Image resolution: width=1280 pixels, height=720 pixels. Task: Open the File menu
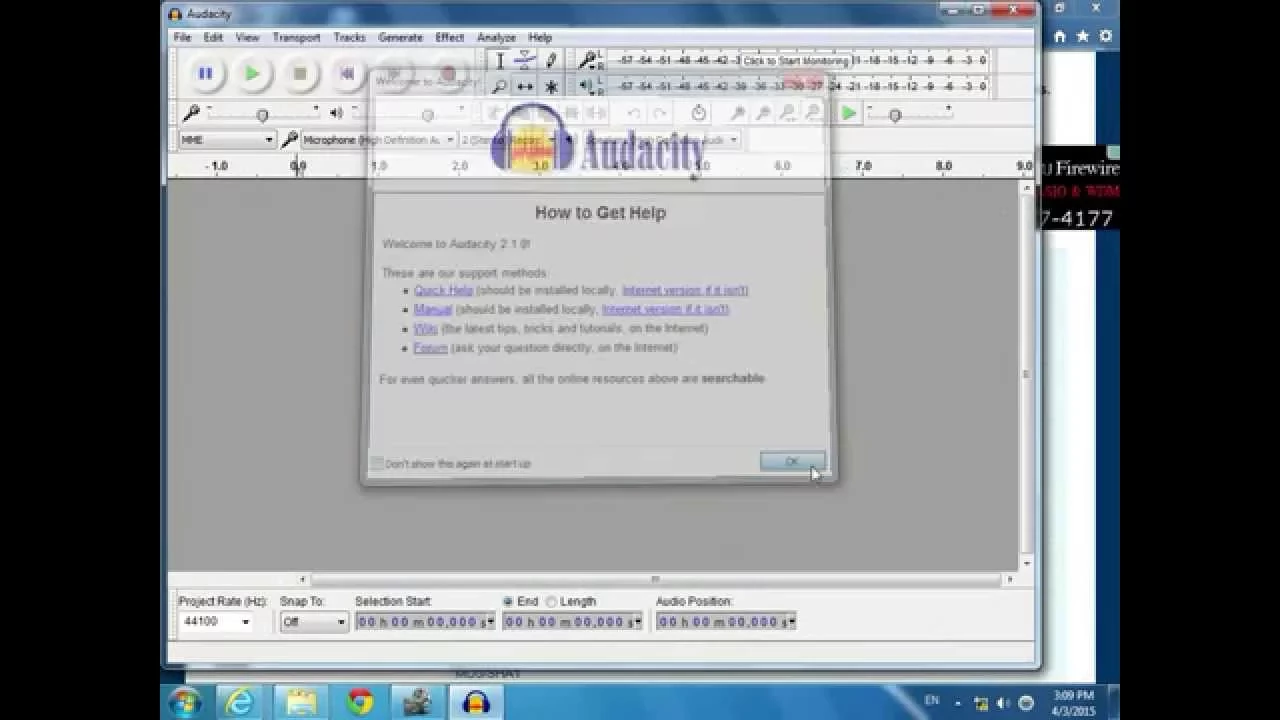click(x=182, y=37)
